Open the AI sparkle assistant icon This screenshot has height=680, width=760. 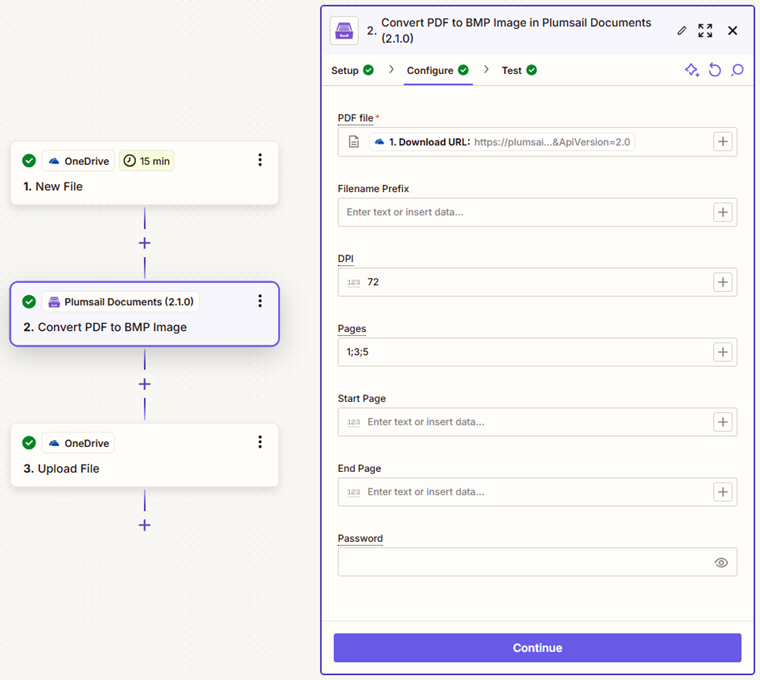point(692,70)
